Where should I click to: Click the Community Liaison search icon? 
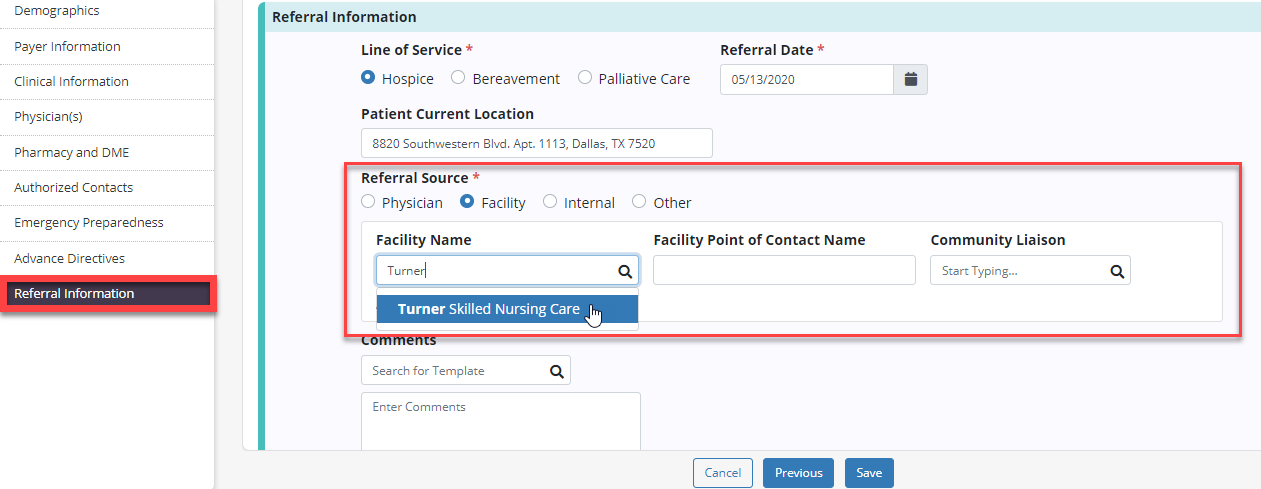tap(1117, 271)
